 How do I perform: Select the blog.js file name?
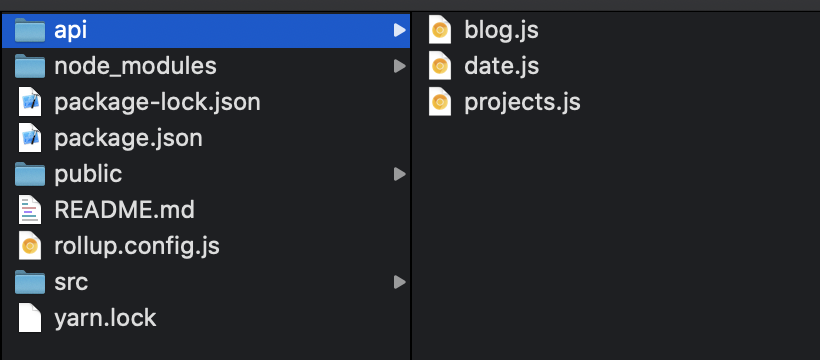tap(501, 30)
